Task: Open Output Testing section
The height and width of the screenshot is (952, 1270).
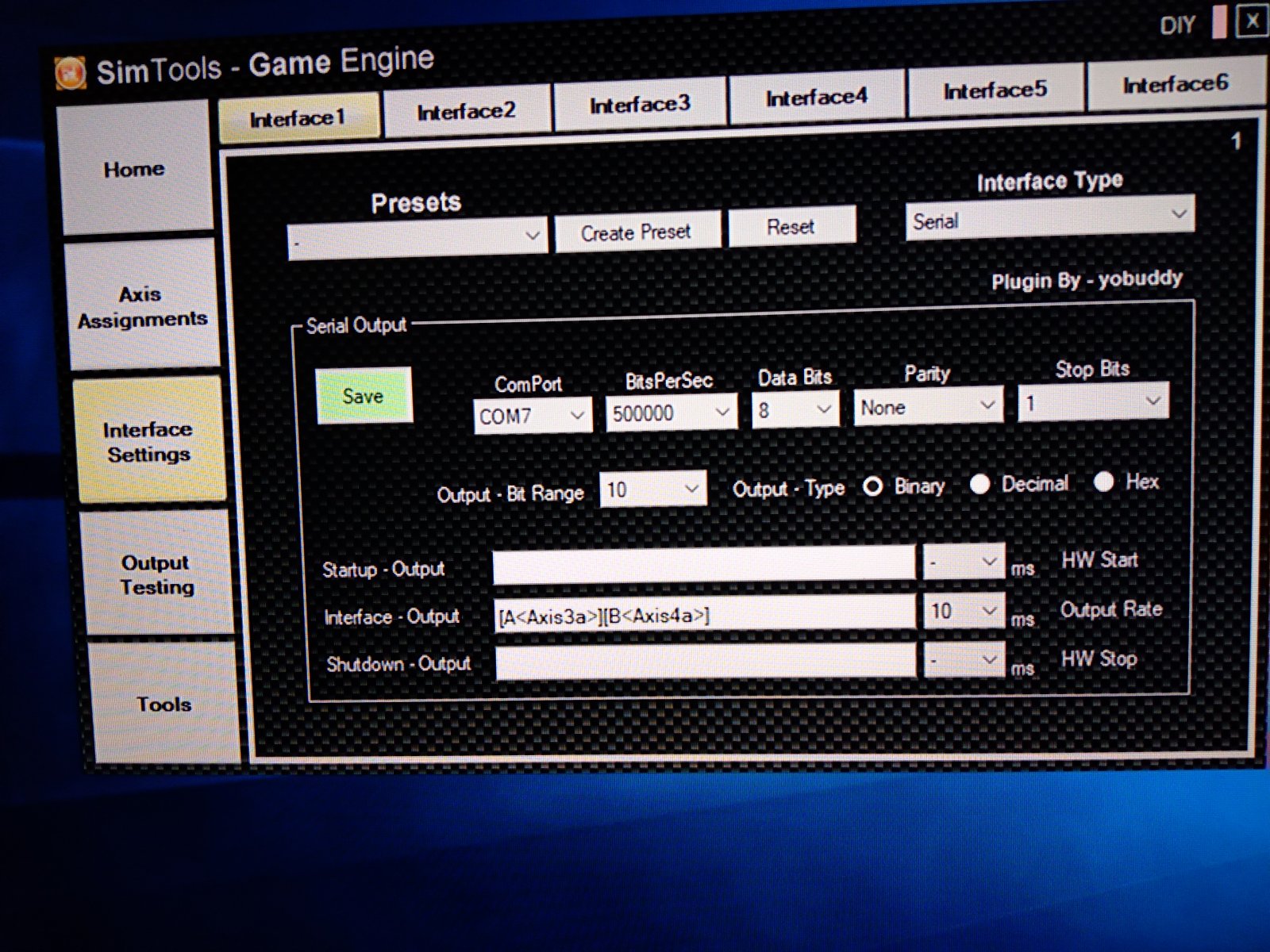Action: click(156, 574)
